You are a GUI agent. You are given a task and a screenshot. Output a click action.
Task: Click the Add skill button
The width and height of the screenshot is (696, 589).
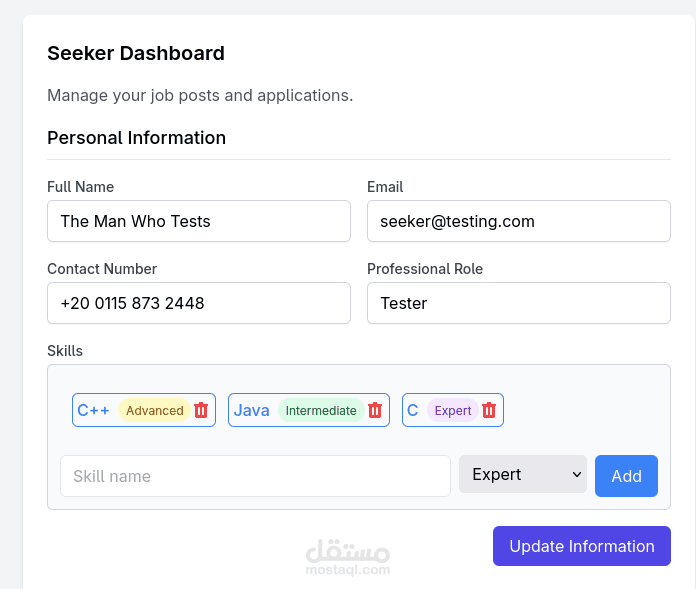626,476
